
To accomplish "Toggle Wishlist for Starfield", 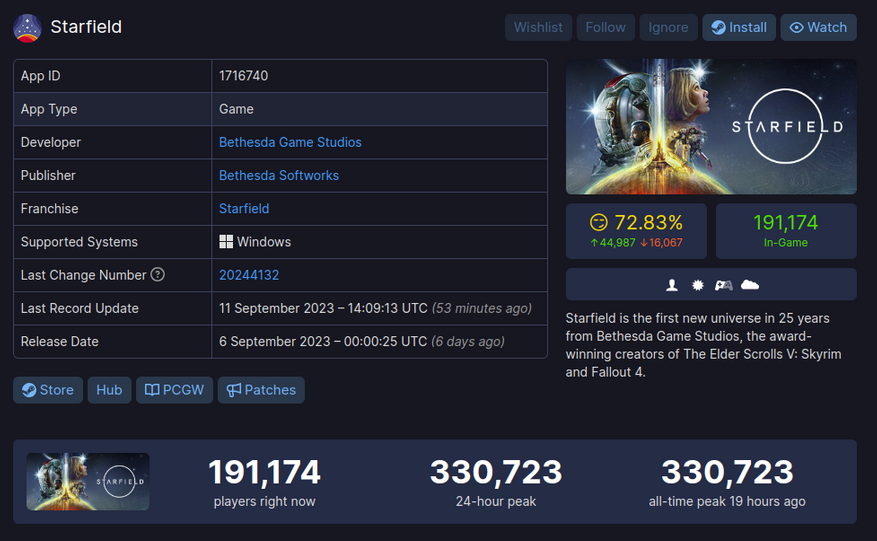I will [538, 27].
